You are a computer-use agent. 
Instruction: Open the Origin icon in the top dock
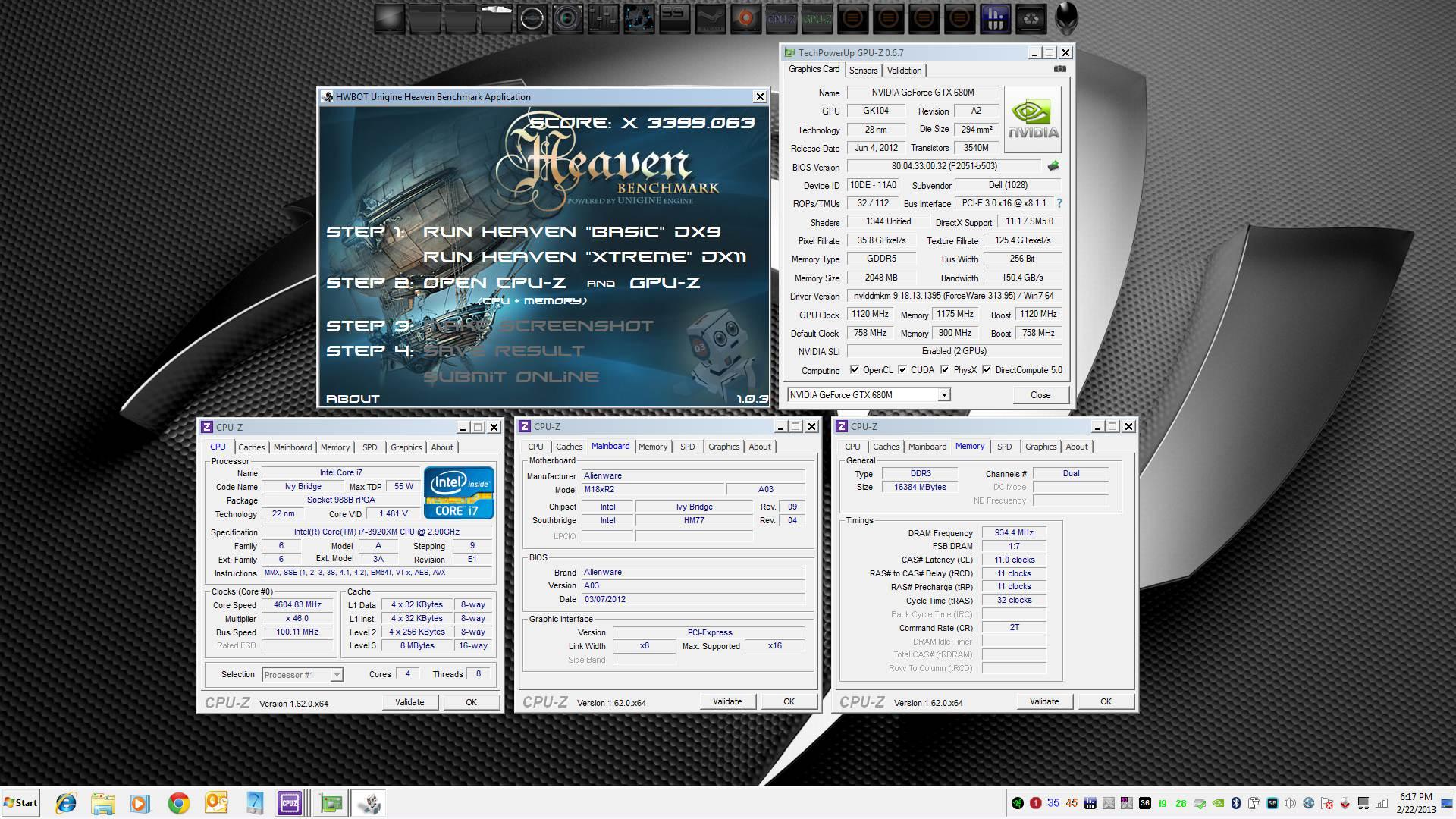[x=746, y=18]
